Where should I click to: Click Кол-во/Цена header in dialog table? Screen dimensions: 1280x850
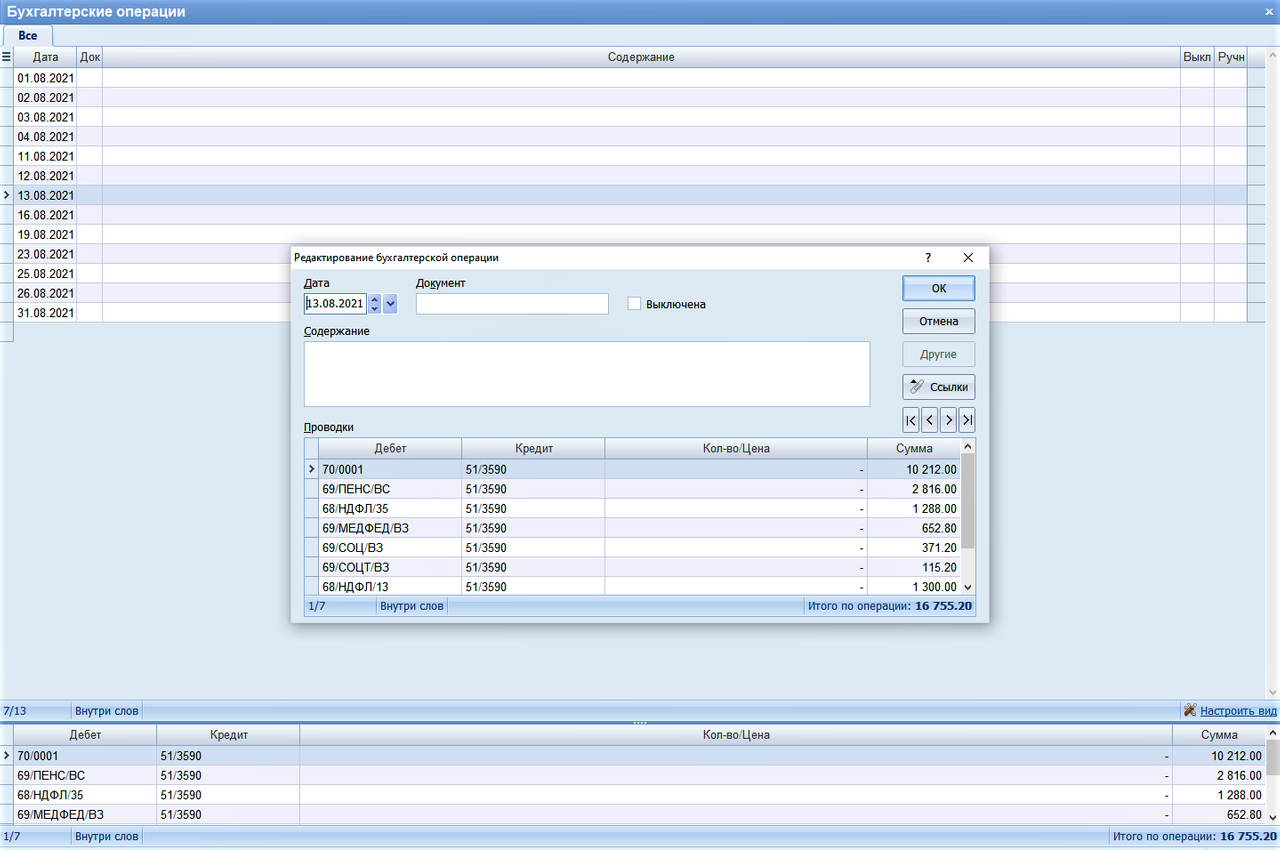pyautogui.click(x=736, y=448)
